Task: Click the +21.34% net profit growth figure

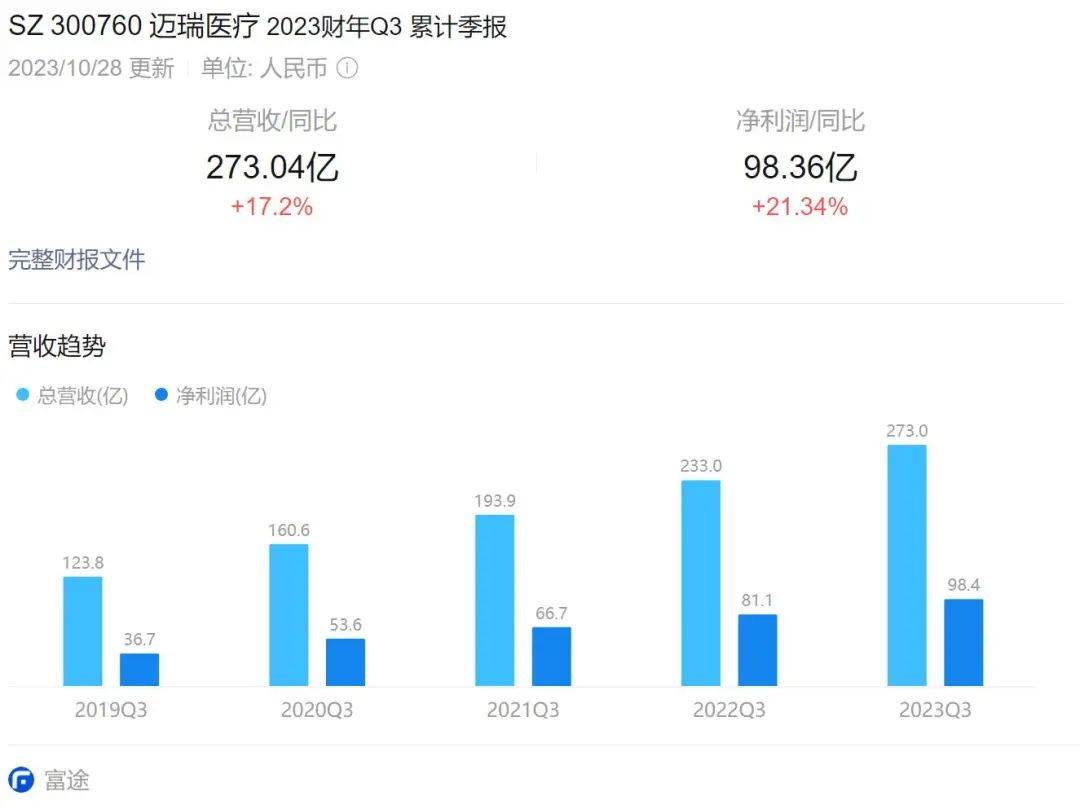Action: (x=800, y=207)
